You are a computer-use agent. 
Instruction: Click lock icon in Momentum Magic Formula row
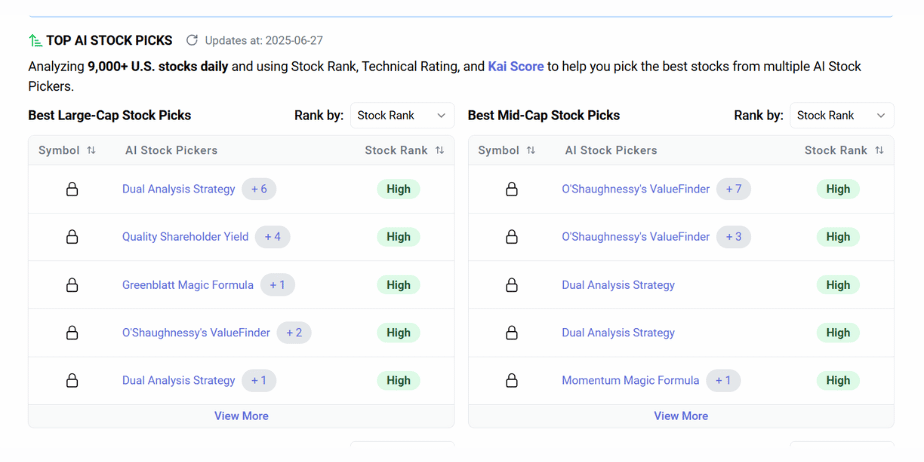[x=512, y=381]
